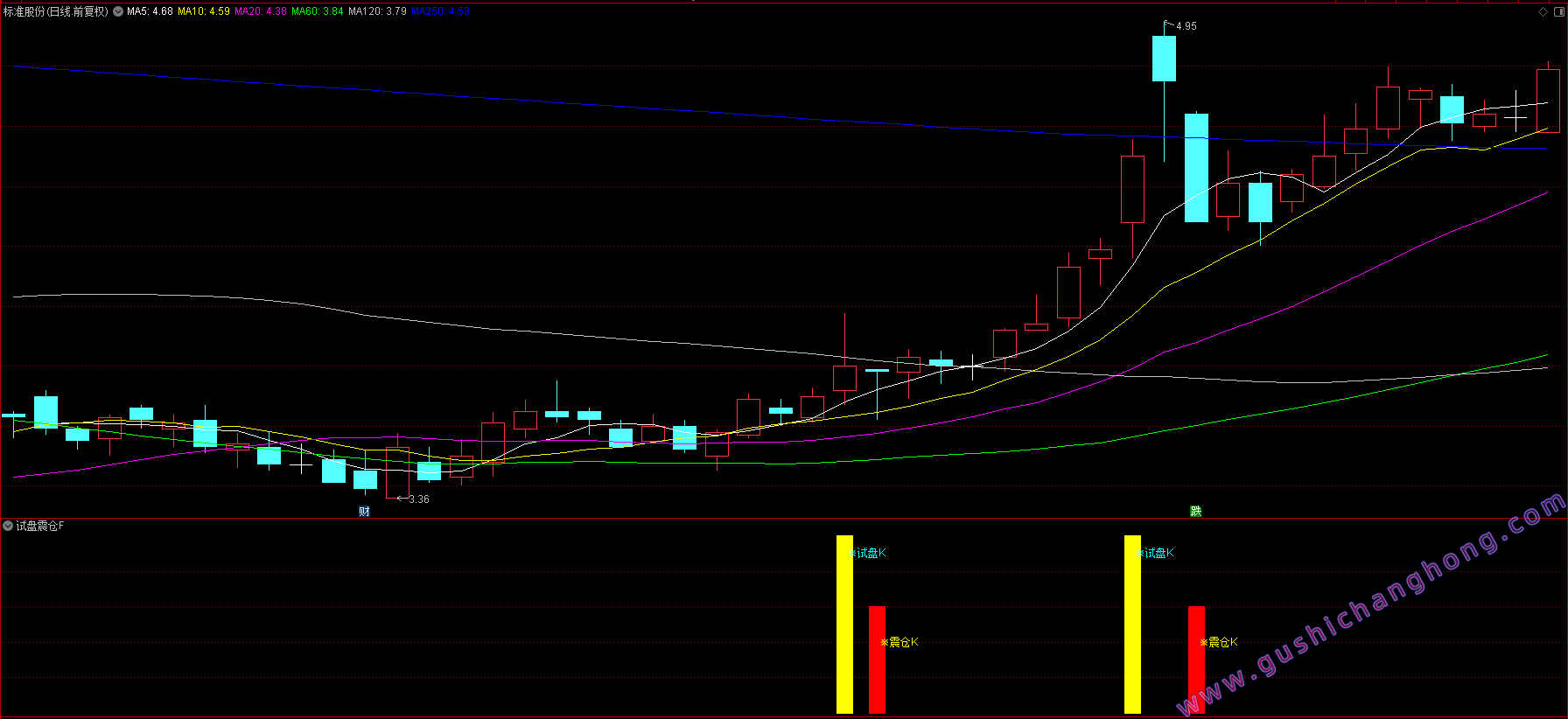Click the first red 震仓K signal bar

pyautogui.click(x=877, y=660)
